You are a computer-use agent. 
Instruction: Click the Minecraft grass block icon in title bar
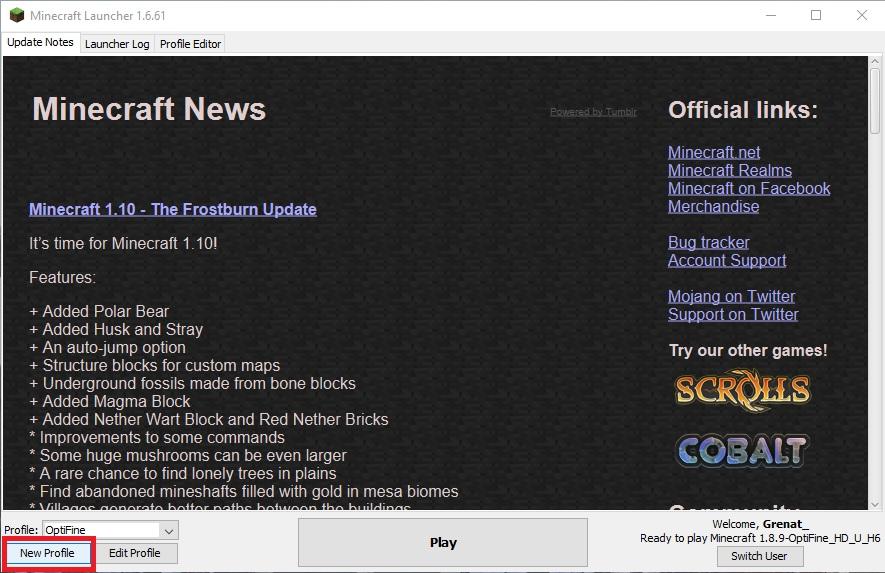click(x=17, y=15)
